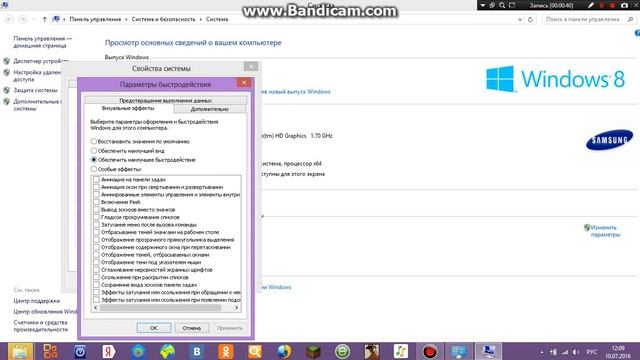
Task: Click OK in performance options
Action: click(154, 328)
